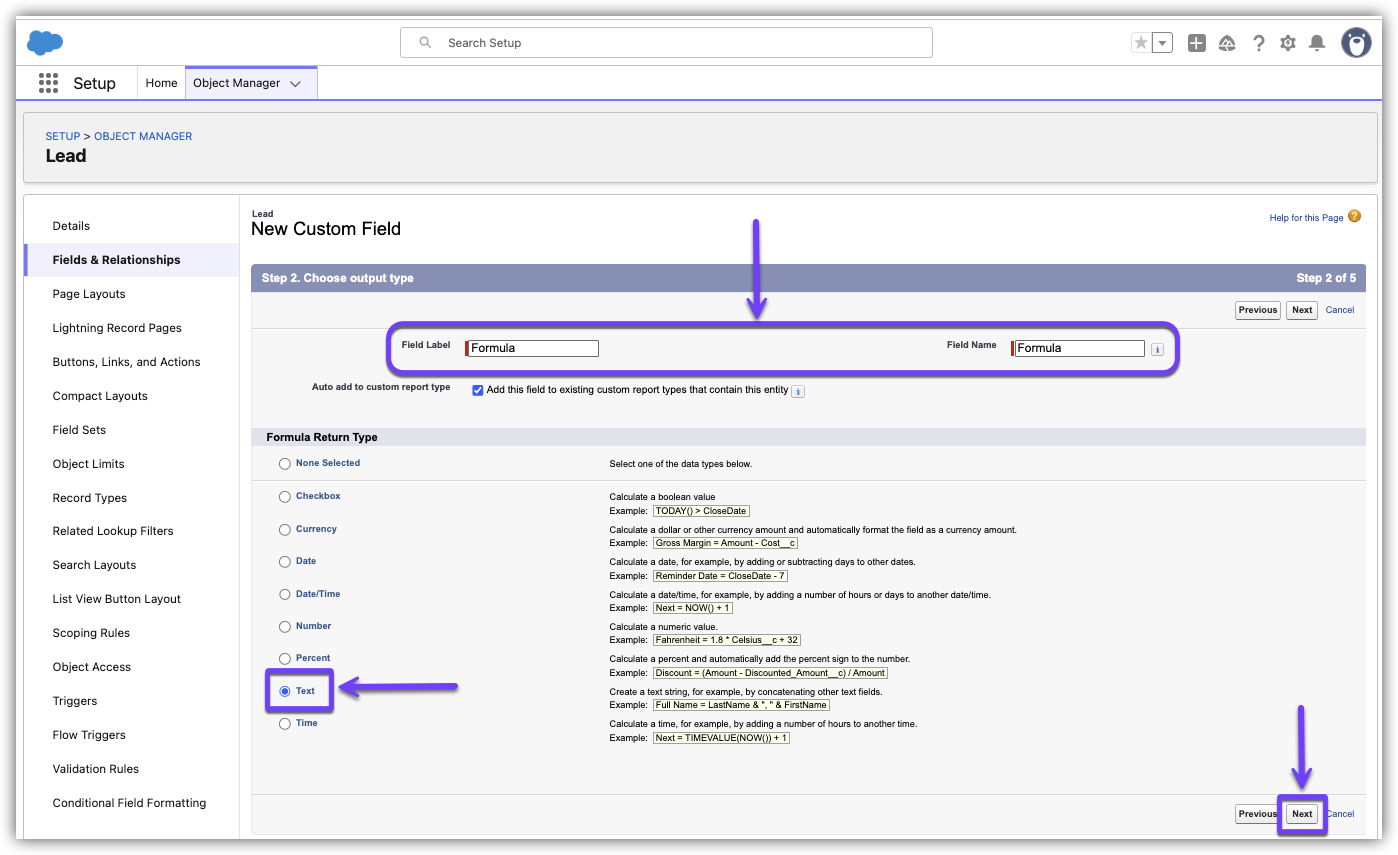Select the Currency return type radio button

(x=285, y=530)
